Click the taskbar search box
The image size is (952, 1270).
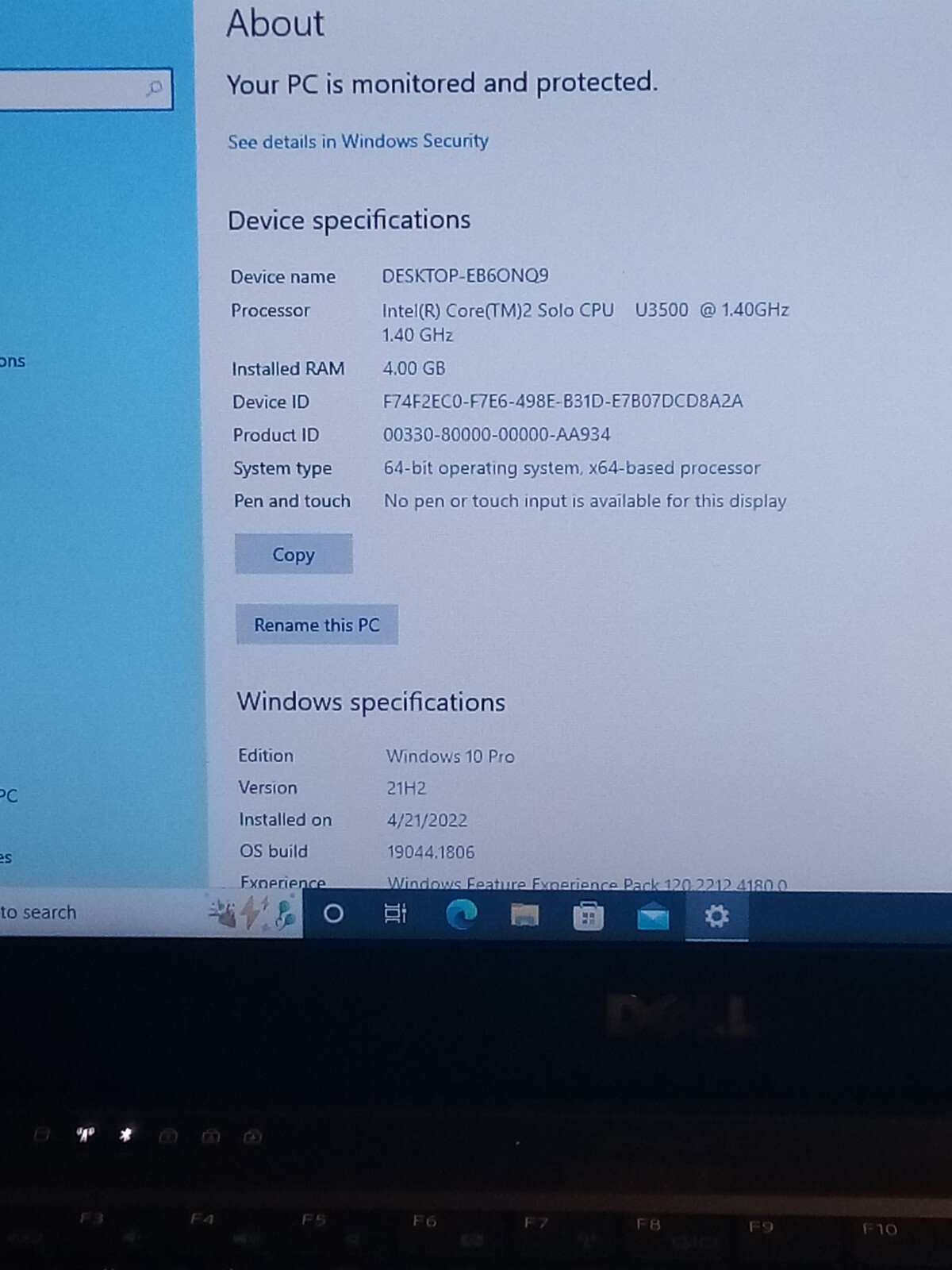tap(149, 913)
